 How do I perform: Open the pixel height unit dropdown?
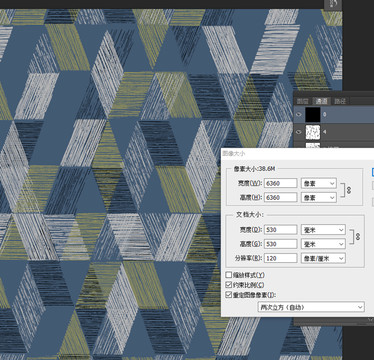pyautogui.click(x=318, y=197)
